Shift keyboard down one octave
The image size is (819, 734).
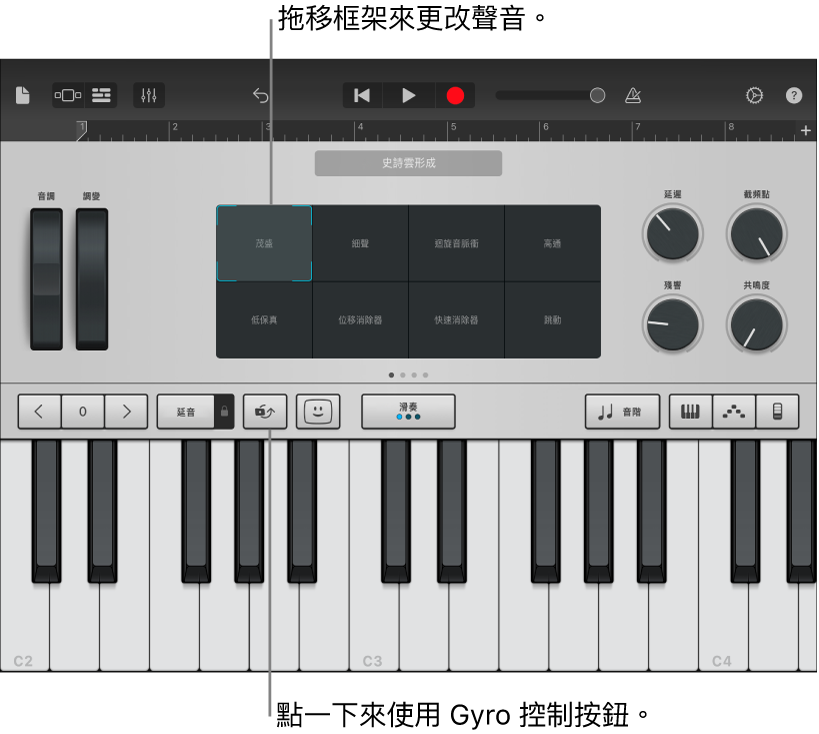[x=40, y=412]
